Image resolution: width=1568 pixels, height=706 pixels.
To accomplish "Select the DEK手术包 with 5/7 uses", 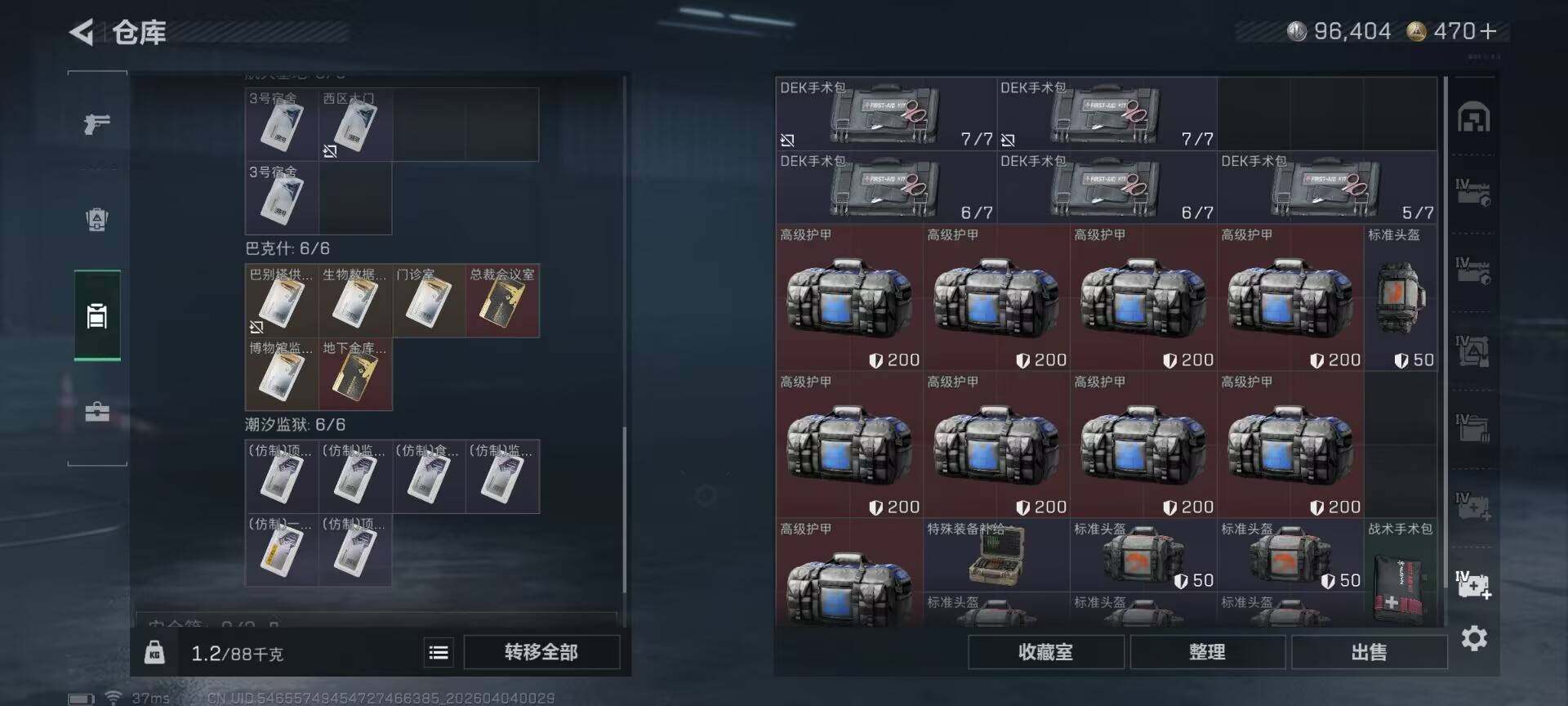I will [x=1327, y=188].
